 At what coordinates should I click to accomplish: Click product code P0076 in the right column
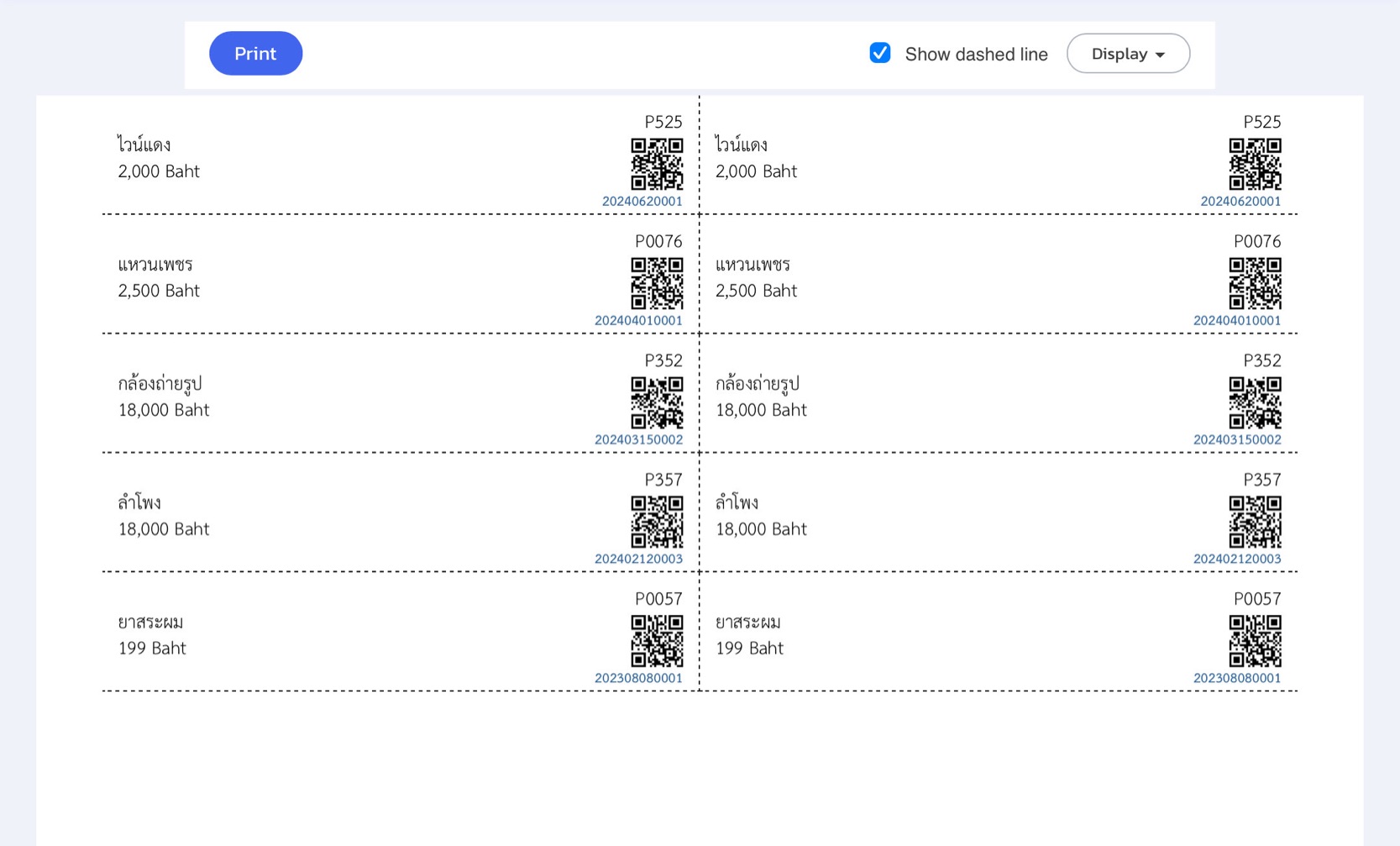pos(1257,241)
